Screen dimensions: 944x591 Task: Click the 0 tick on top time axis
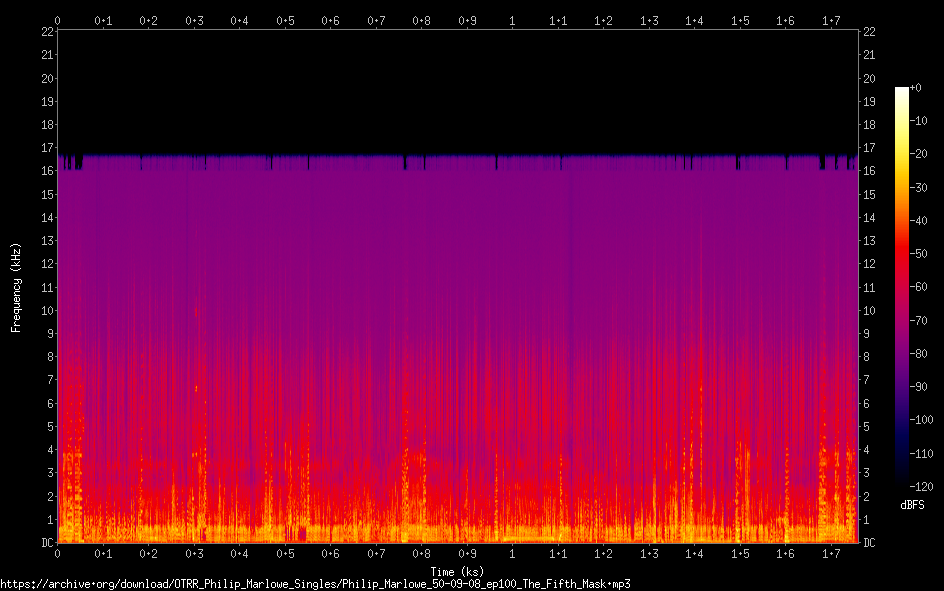[x=57, y=20]
